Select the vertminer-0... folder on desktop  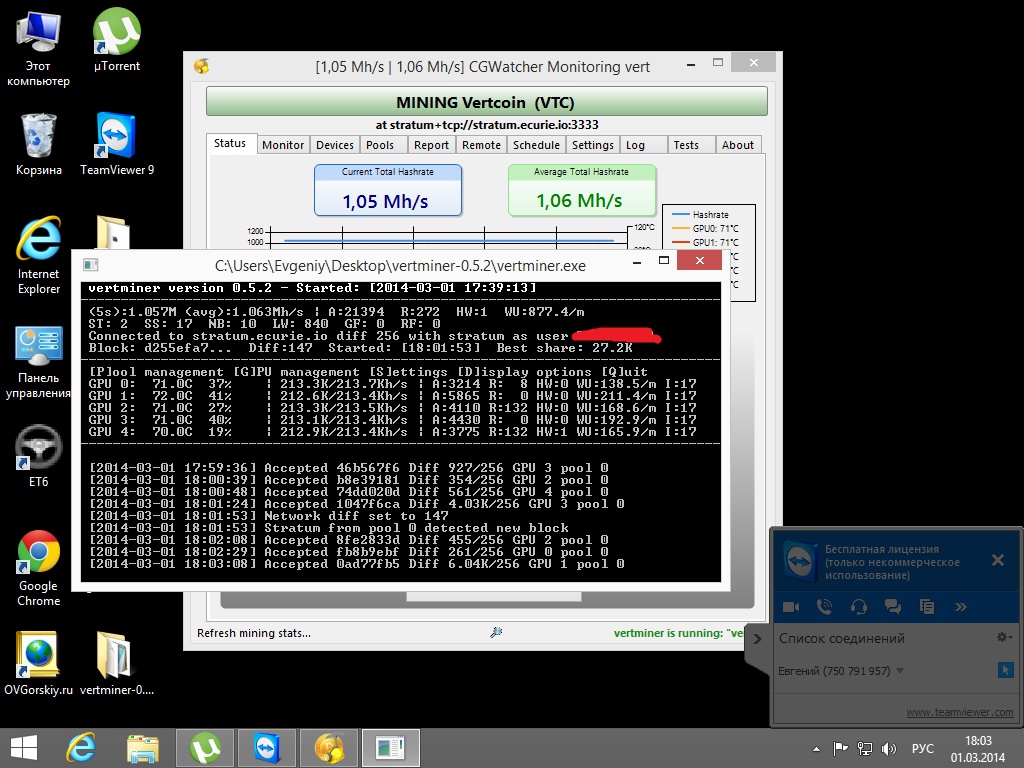click(x=117, y=664)
